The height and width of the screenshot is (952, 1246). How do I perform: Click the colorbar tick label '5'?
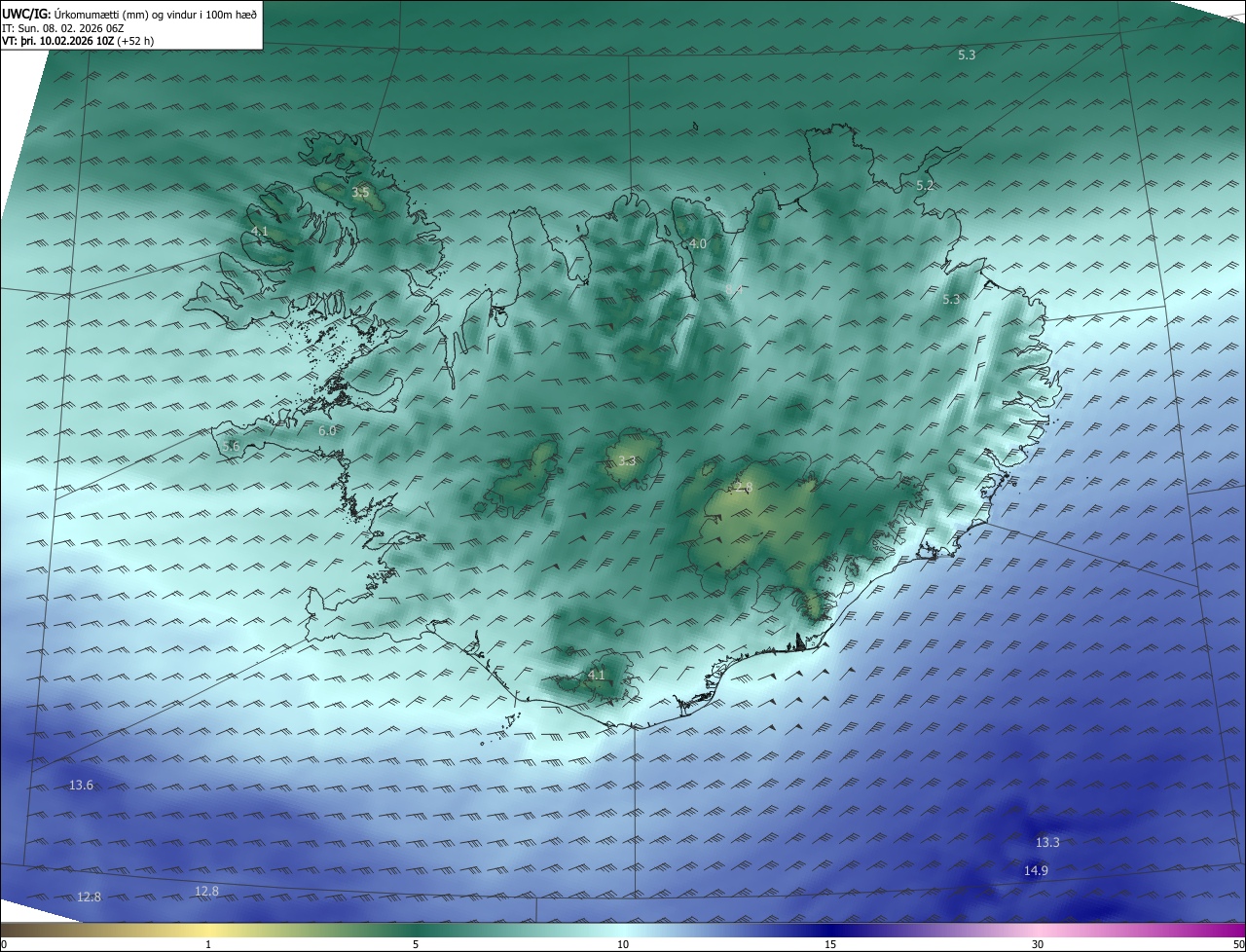point(416,944)
